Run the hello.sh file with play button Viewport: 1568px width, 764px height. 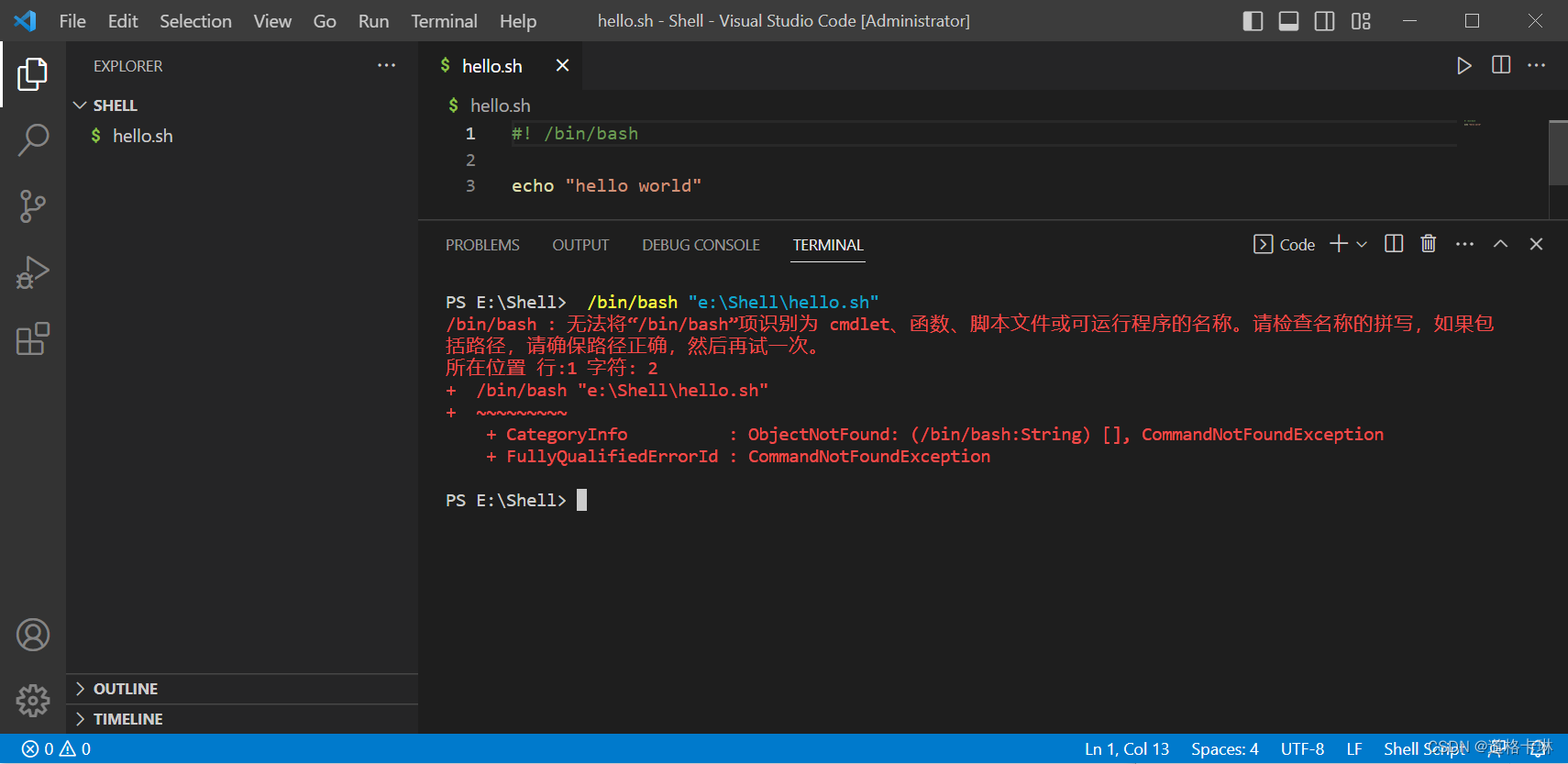tap(1464, 65)
